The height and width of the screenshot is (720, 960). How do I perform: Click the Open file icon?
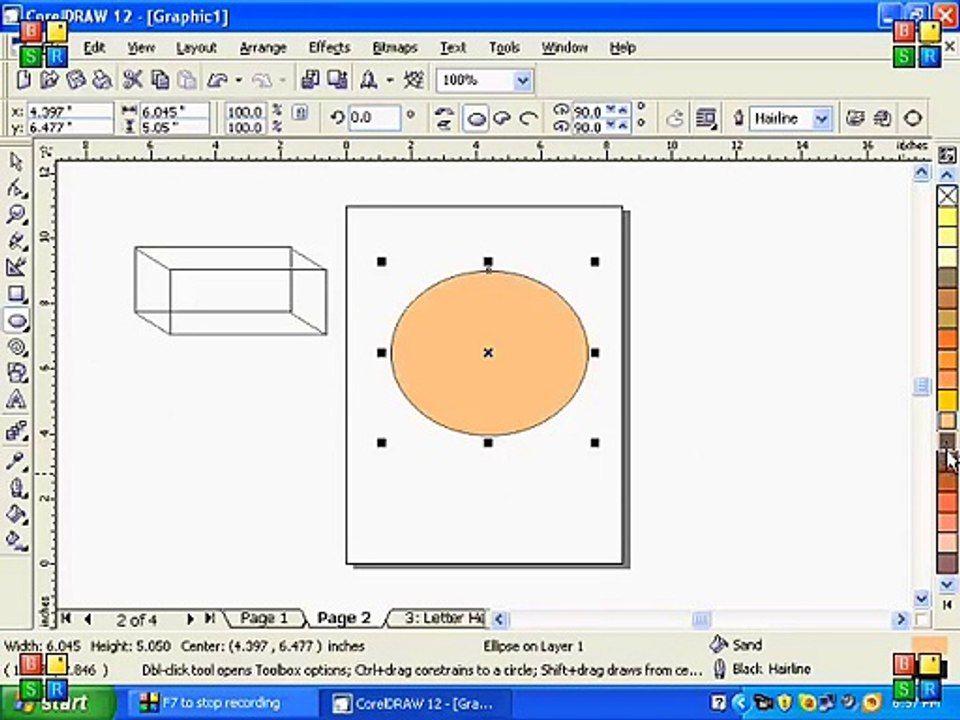(x=49, y=80)
